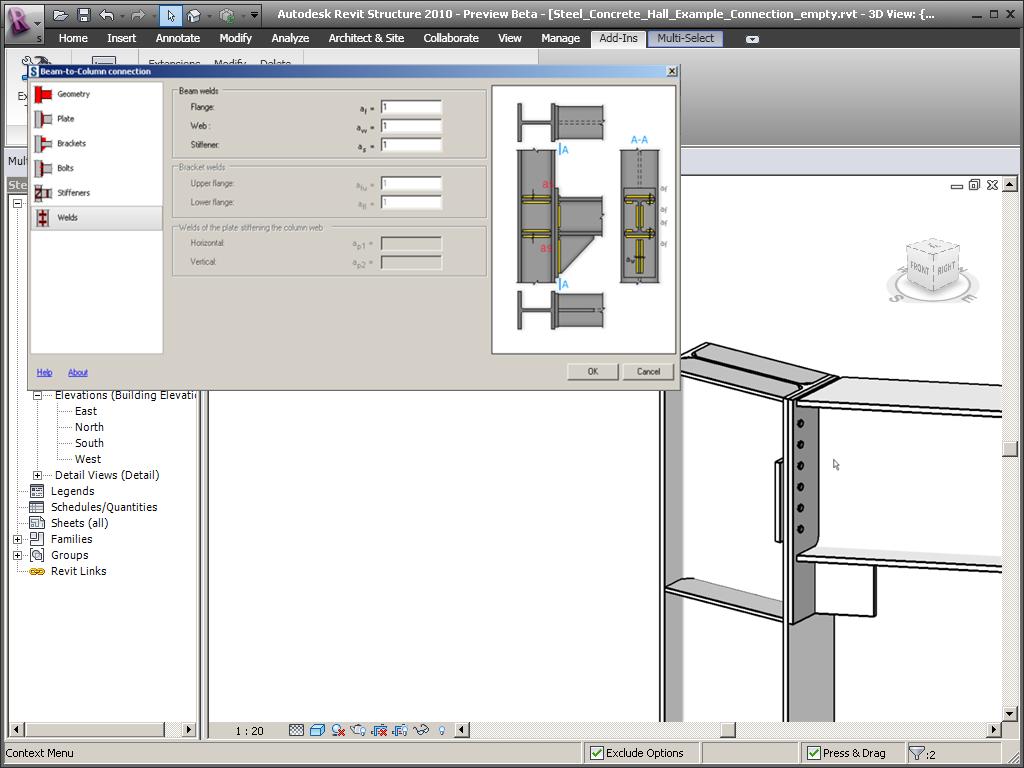Select the Modify arrow tool in Quick Access toolbar

click(171, 15)
